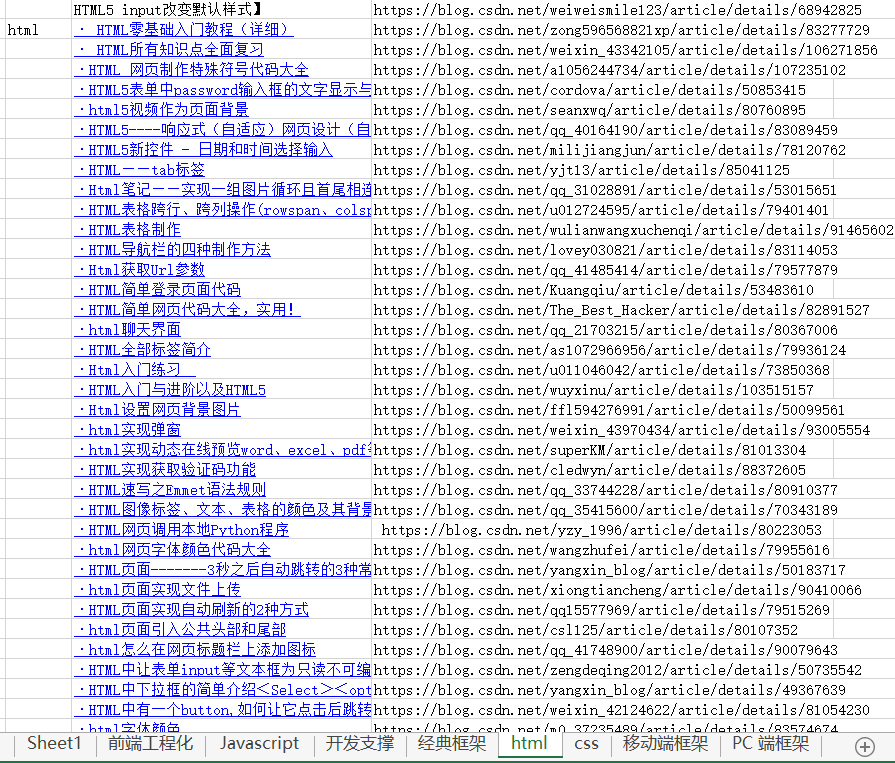
Task: Open link HTML中下拉框的简单介绍<Select>
Action: [x=223, y=689]
